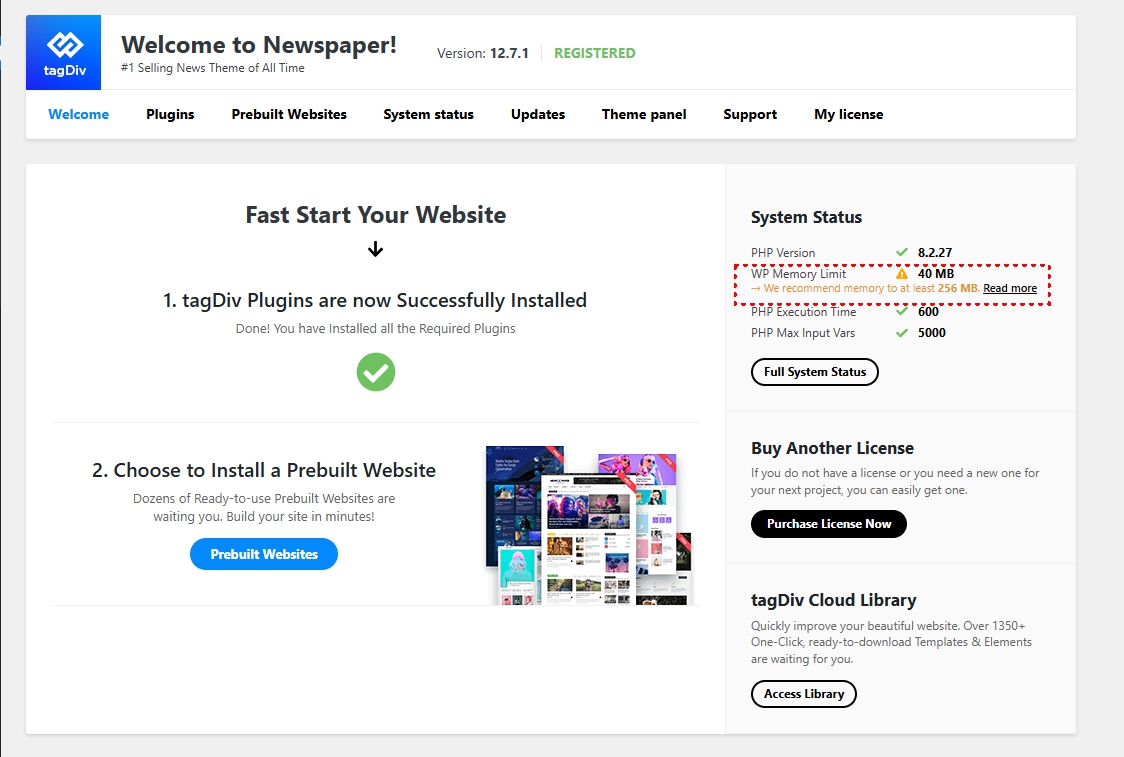The height and width of the screenshot is (757, 1124).
Task: Click '#1 Selling News Theme of All Time'
Action: tap(213, 68)
